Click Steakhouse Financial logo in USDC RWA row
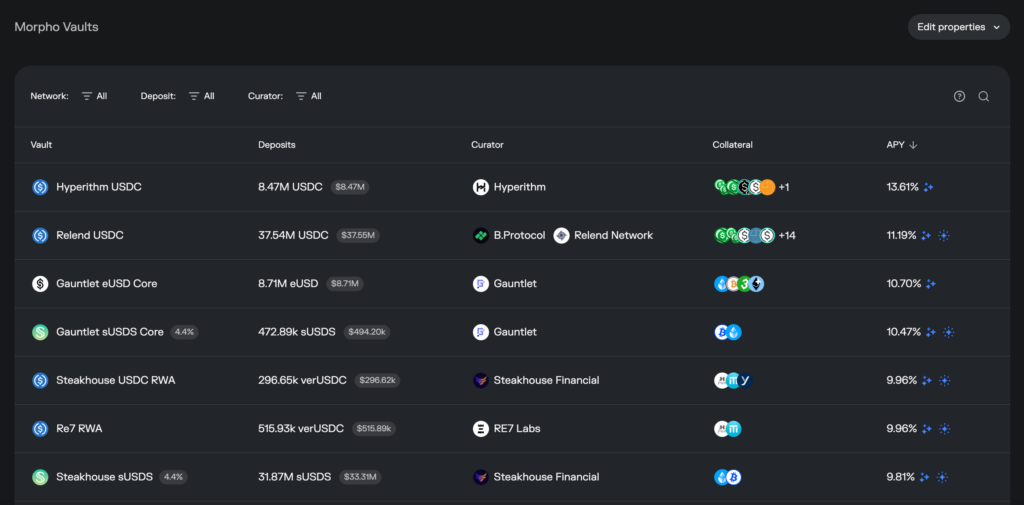The width and height of the screenshot is (1024, 505). pos(481,380)
